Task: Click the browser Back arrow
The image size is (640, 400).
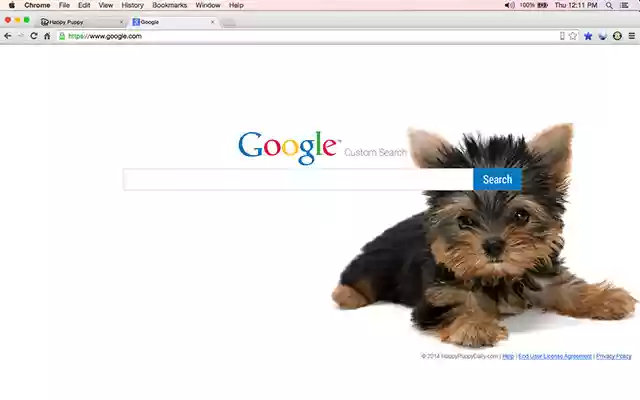Action: [x=7, y=36]
